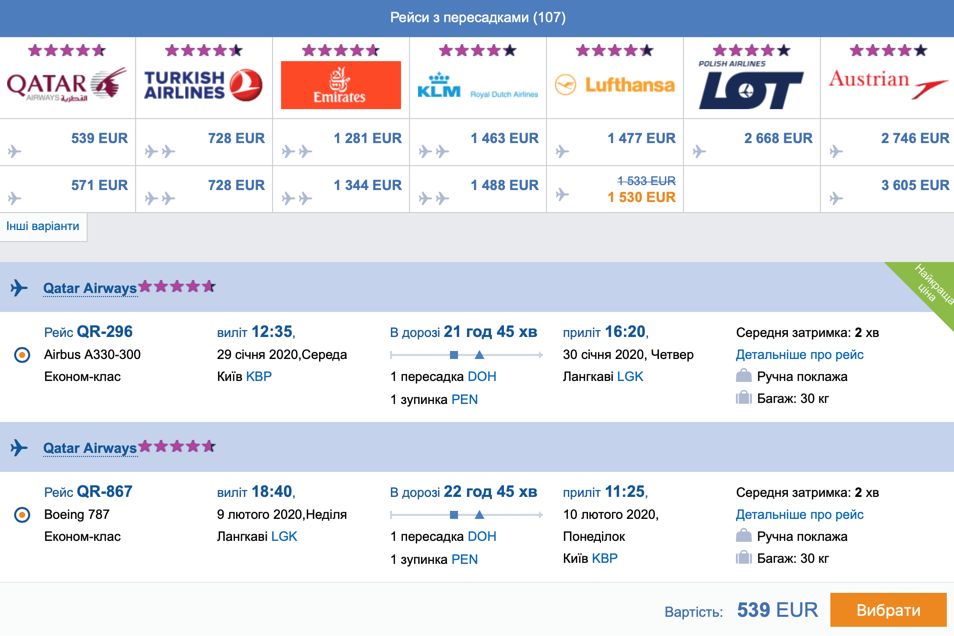Select the QR-867 return flight radio button
This screenshot has width=954, height=636.
tap(22, 515)
